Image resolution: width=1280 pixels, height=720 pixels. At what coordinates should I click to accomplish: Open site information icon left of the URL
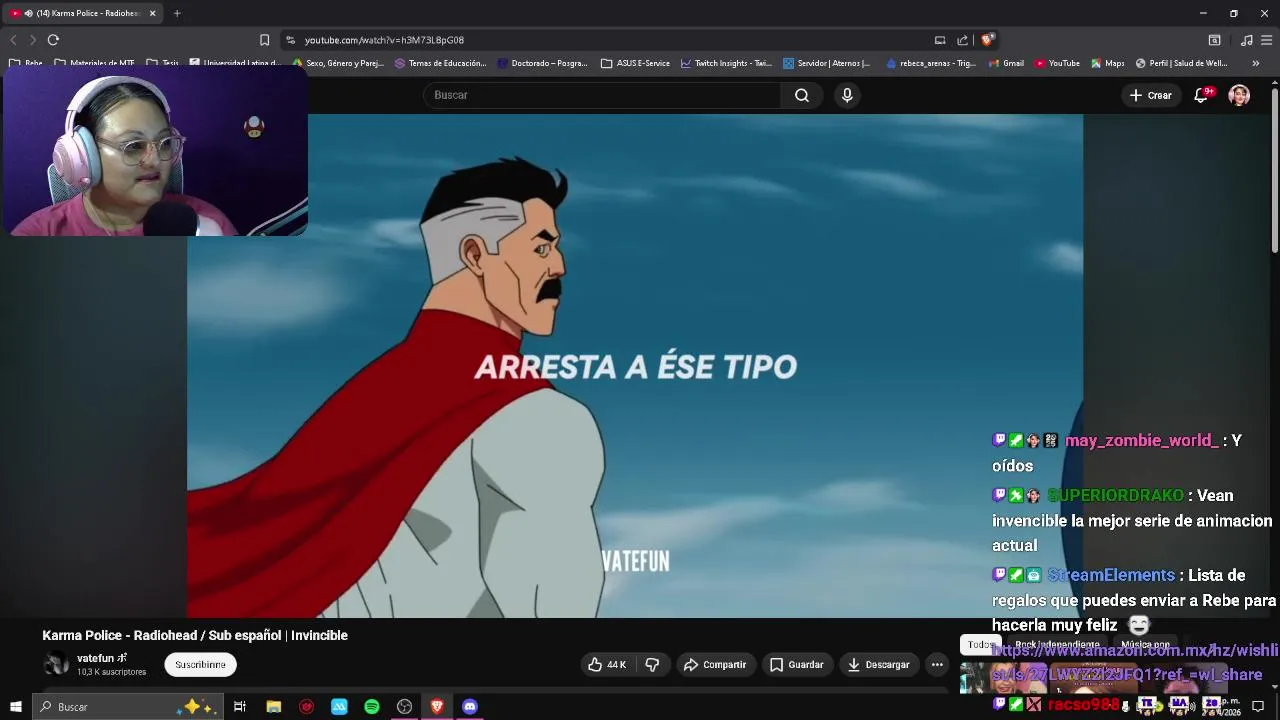(290, 40)
